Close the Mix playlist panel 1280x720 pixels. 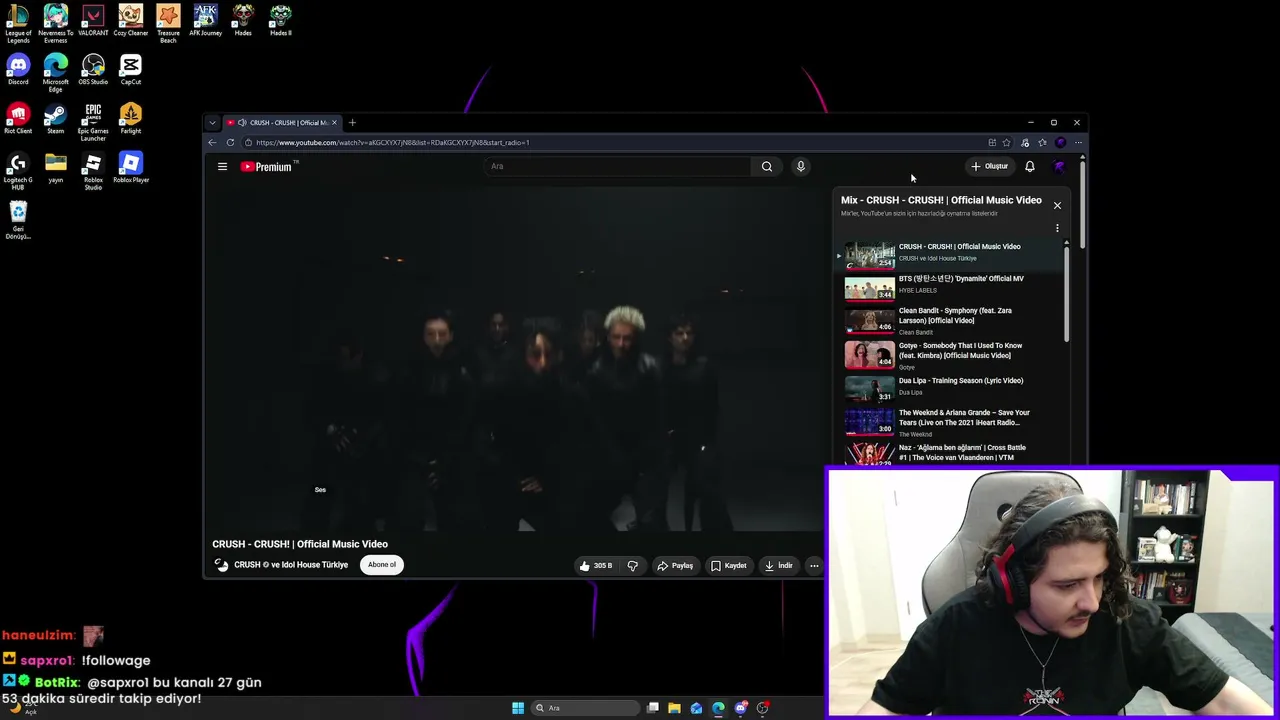1057,205
